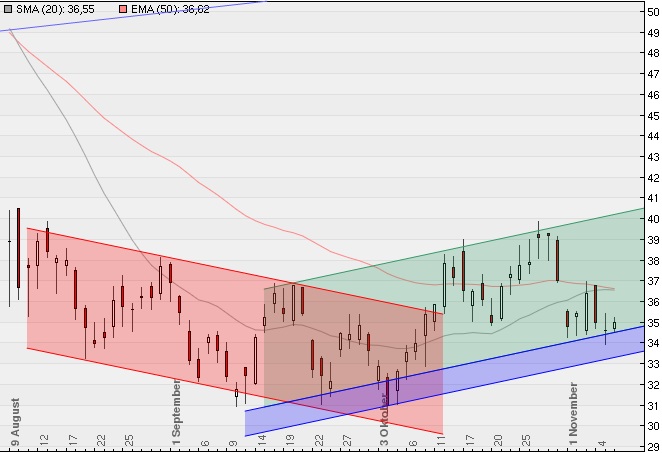Click the 30 price axis label
This screenshot has width=662, height=453.
click(653, 426)
